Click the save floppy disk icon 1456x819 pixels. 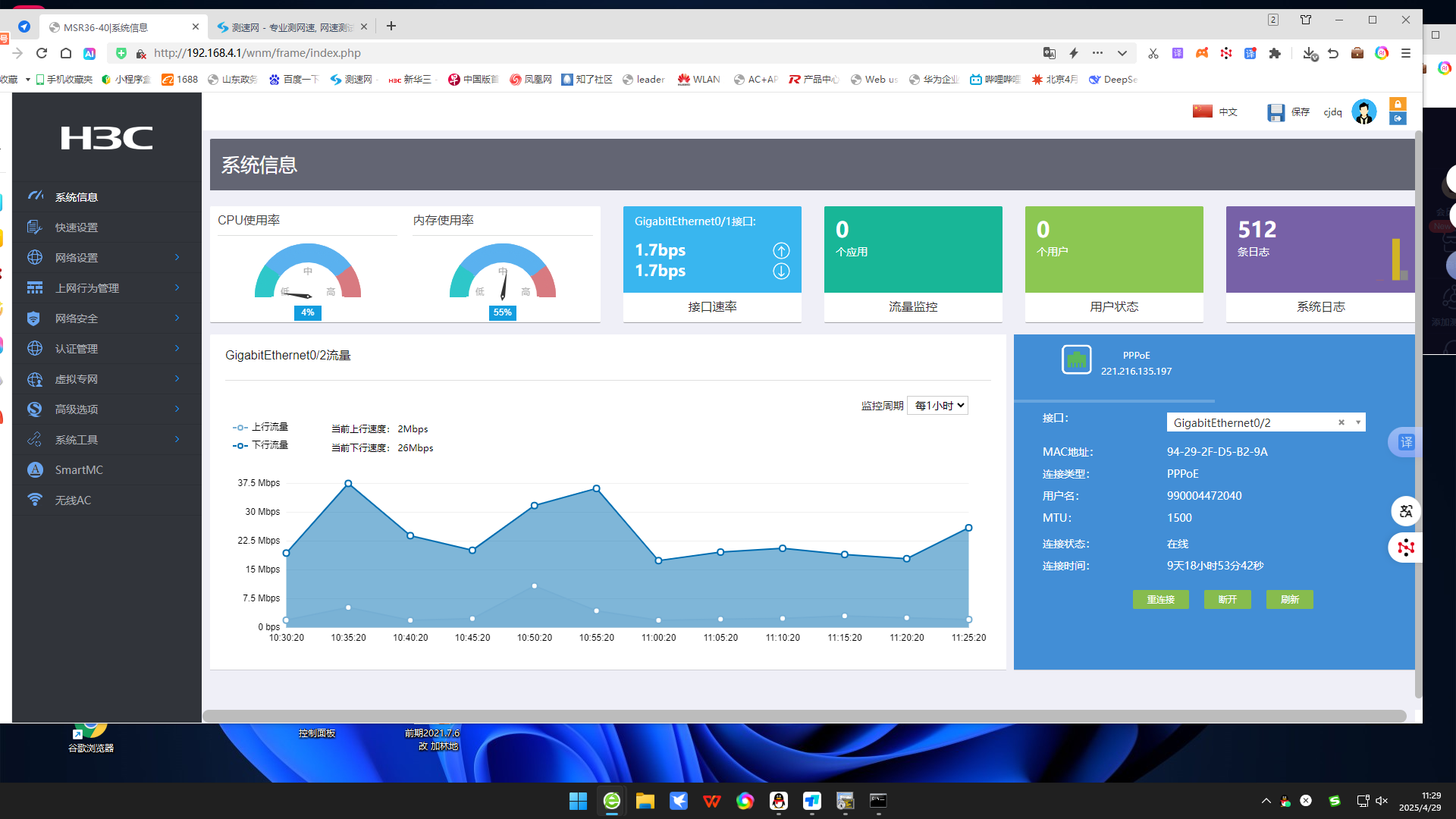tap(1276, 112)
